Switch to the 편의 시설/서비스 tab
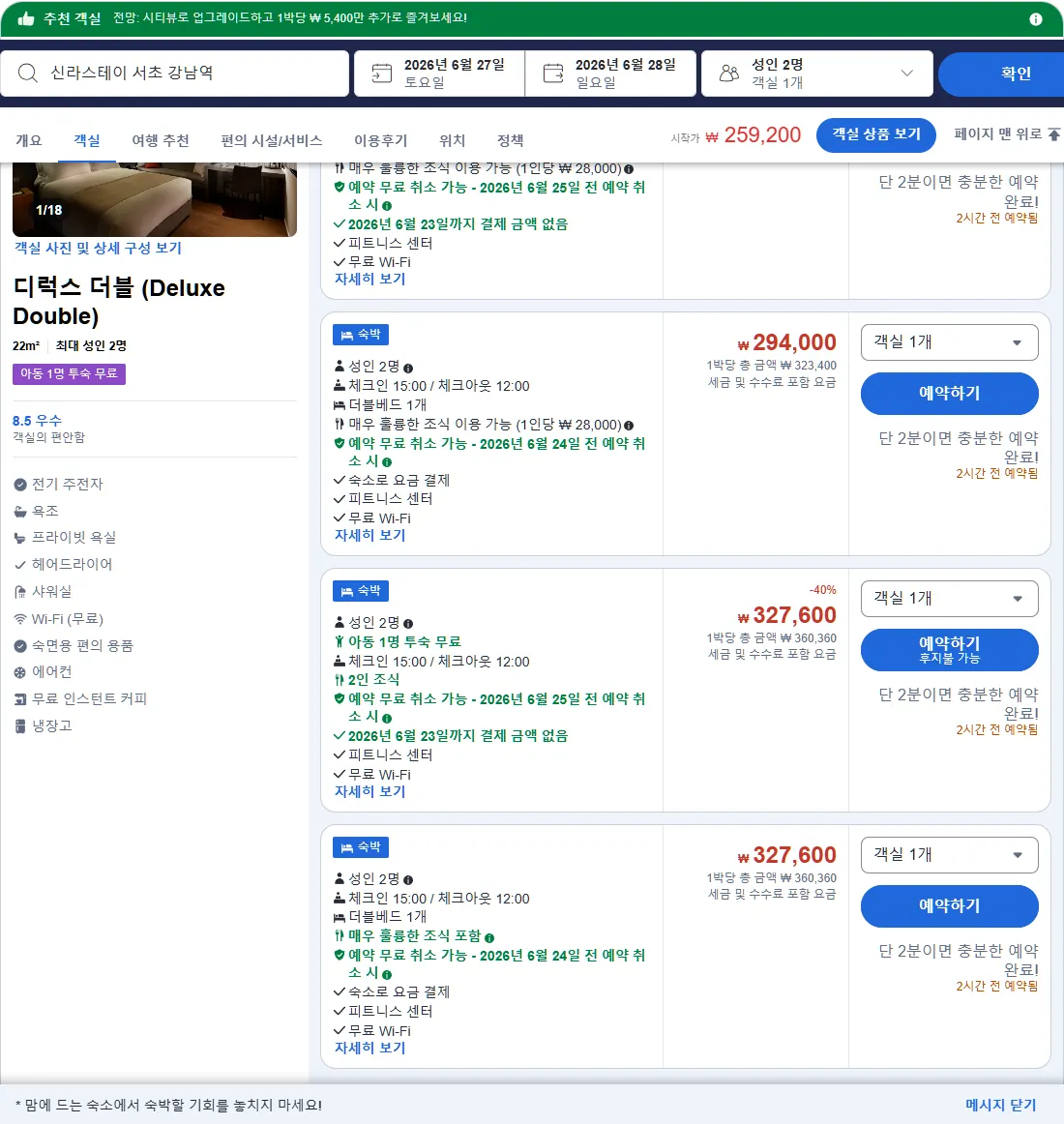This screenshot has width=1064, height=1124. [271, 140]
